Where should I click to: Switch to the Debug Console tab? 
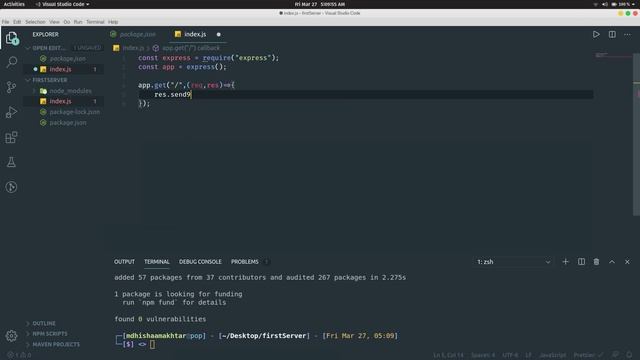coord(200,262)
